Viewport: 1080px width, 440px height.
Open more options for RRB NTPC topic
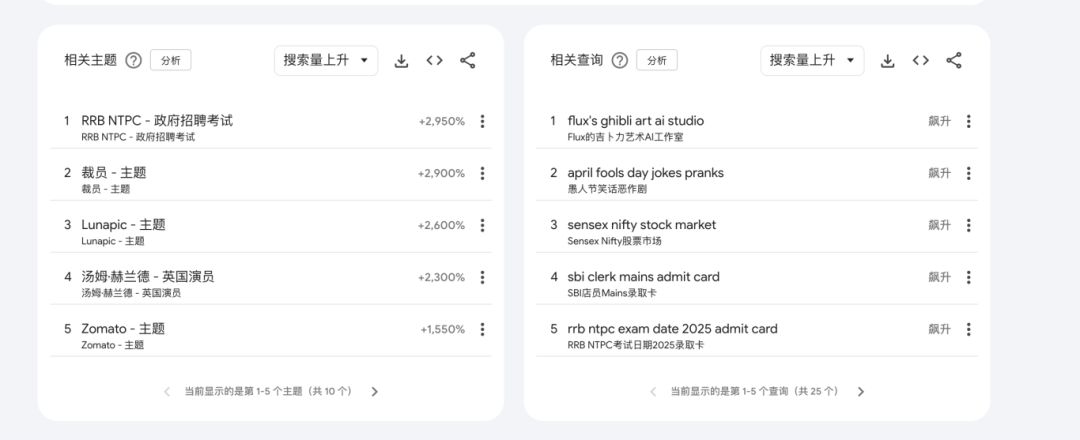[482, 122]
